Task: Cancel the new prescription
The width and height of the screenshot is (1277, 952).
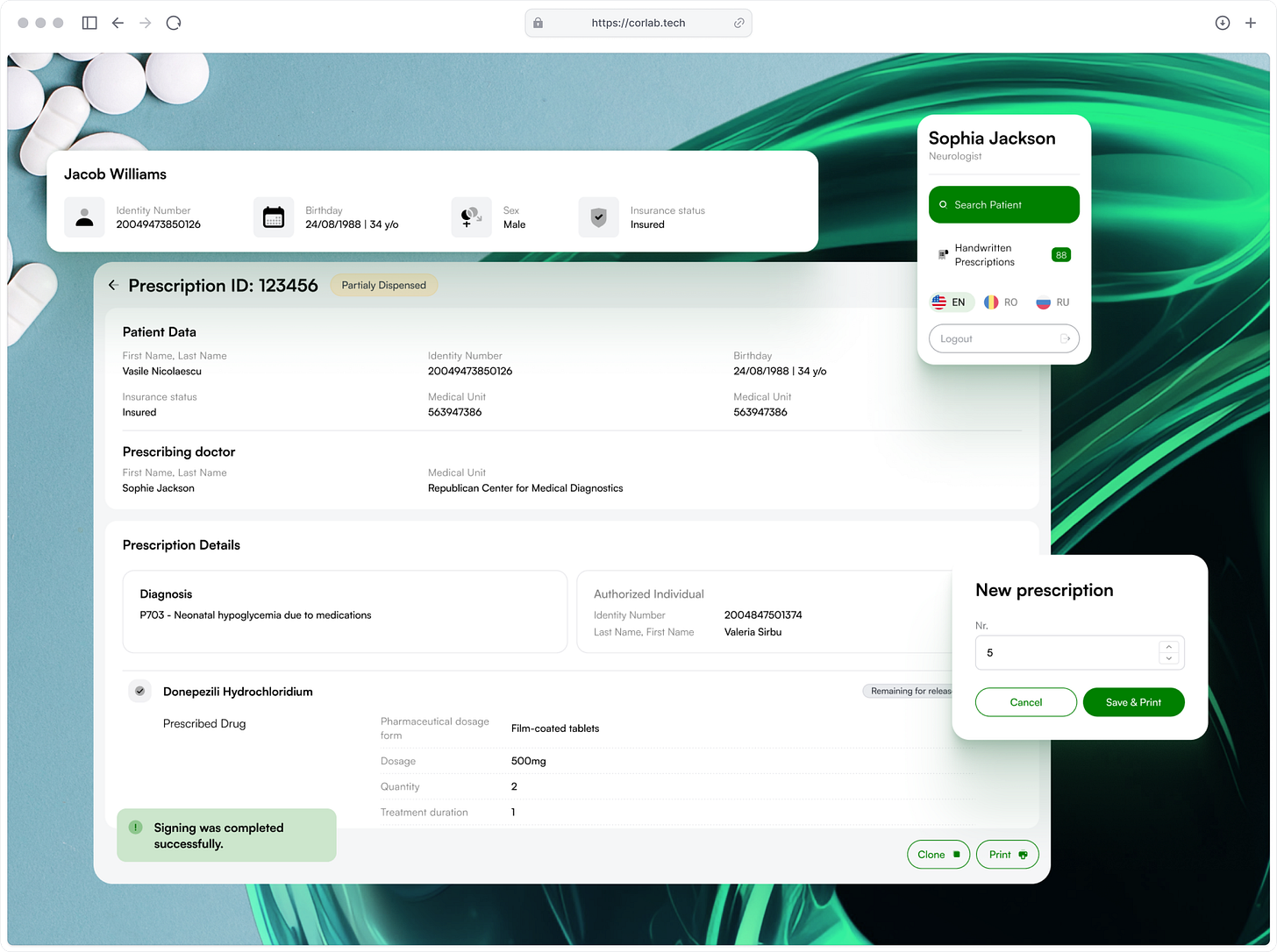Action: coord(1025,702)
